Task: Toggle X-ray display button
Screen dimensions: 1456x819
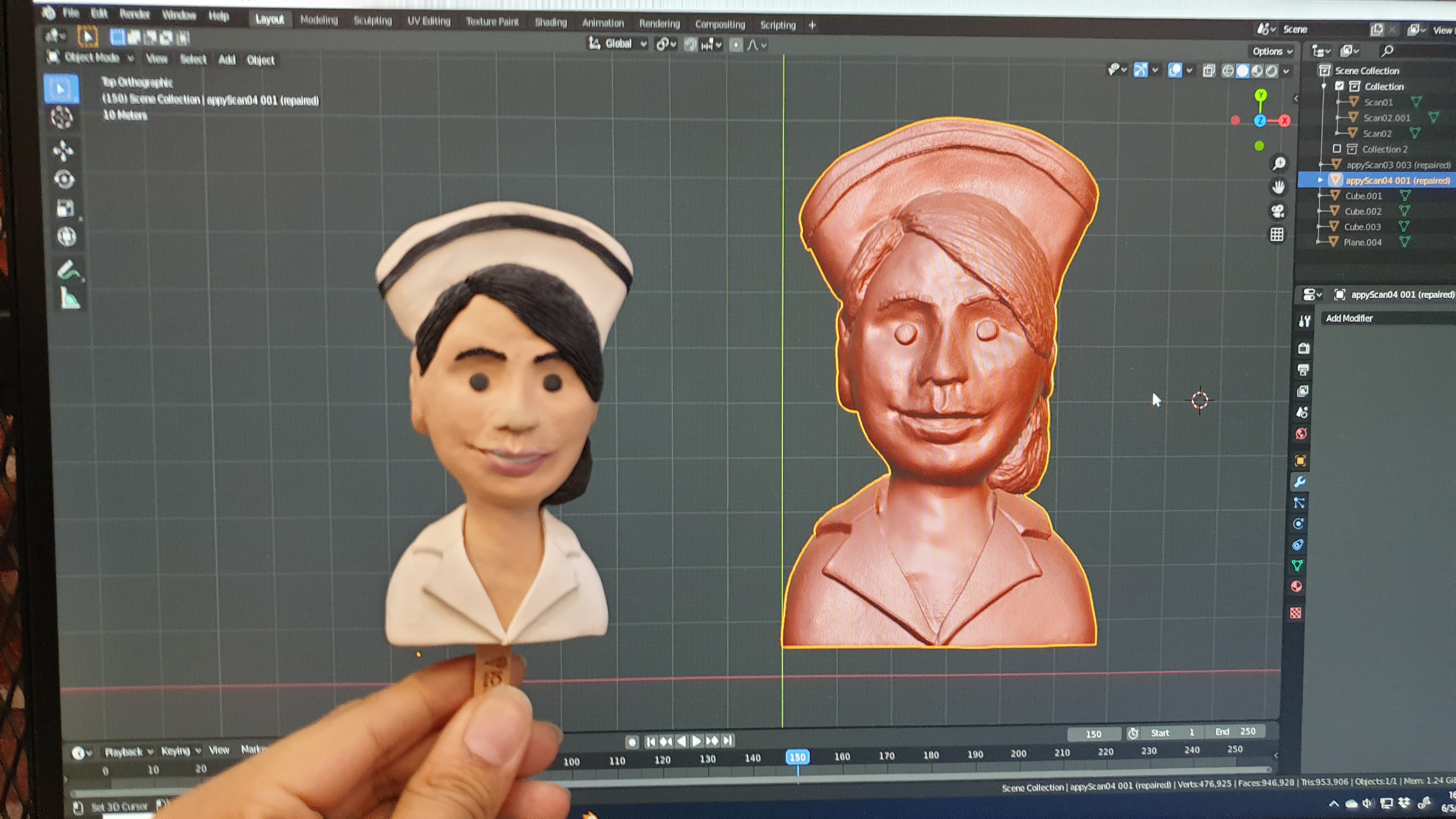Action: [1209, 71]
